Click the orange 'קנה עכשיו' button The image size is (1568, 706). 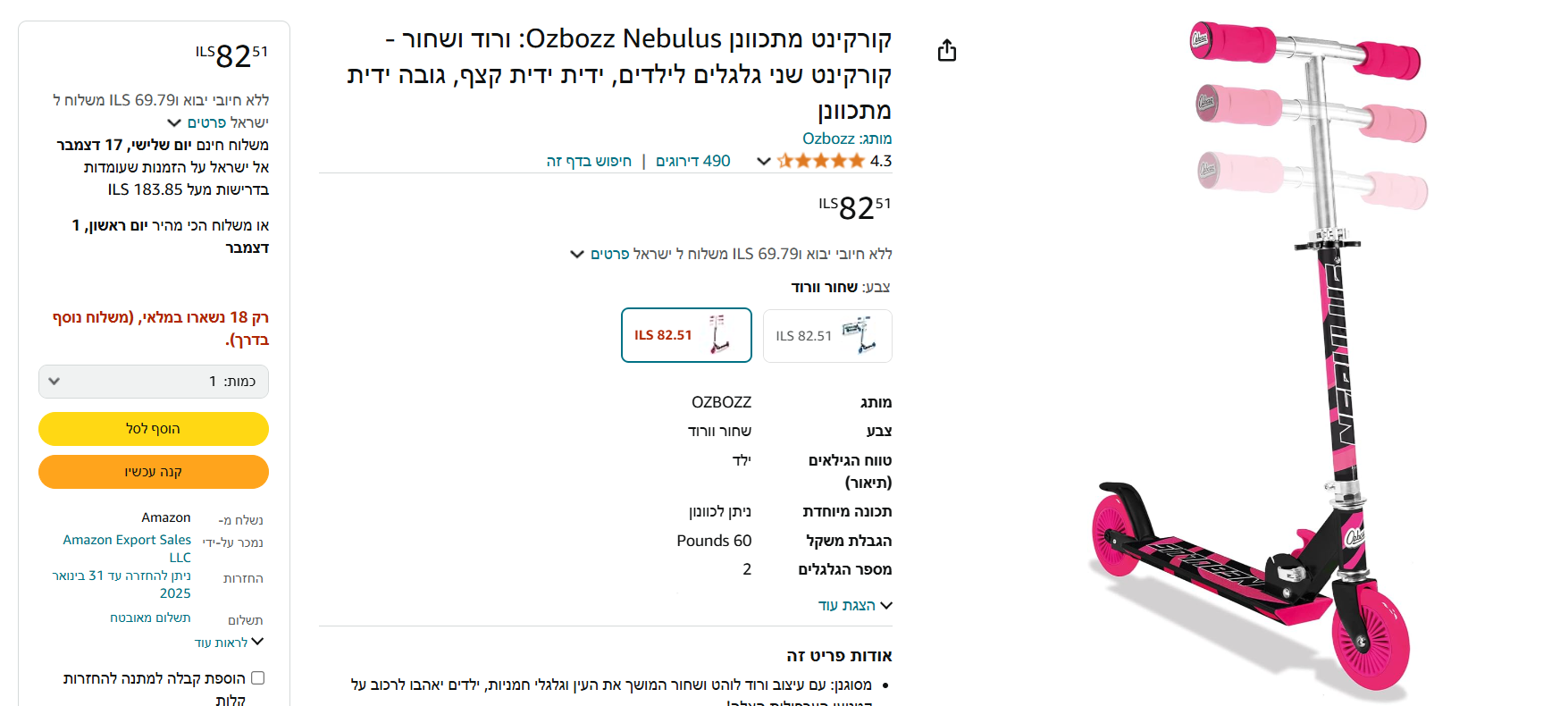[x=154, y=472]
